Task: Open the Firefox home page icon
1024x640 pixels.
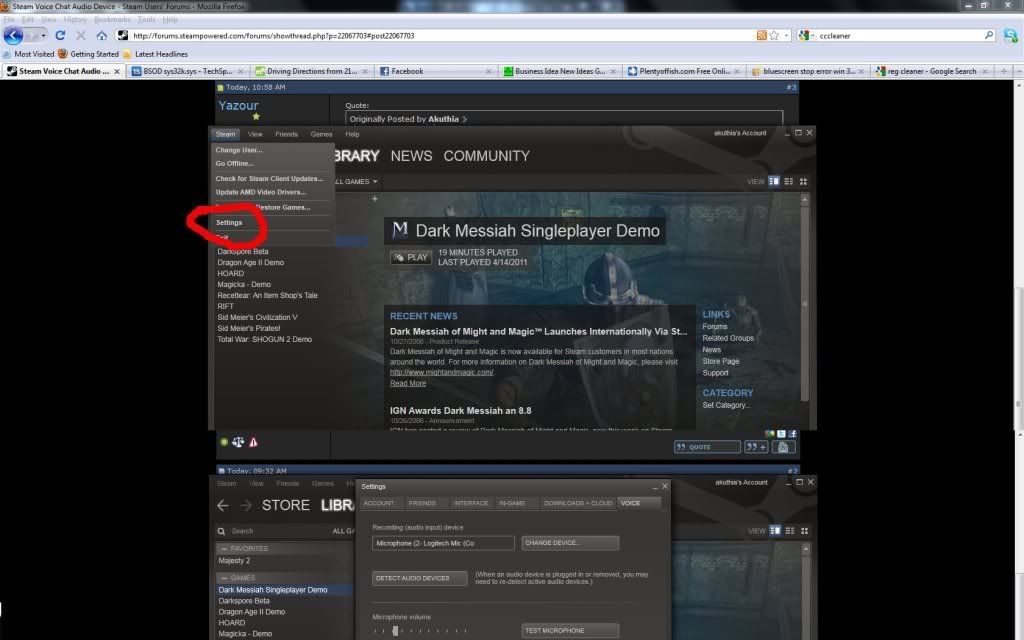Action: click(x=101, y=35)
